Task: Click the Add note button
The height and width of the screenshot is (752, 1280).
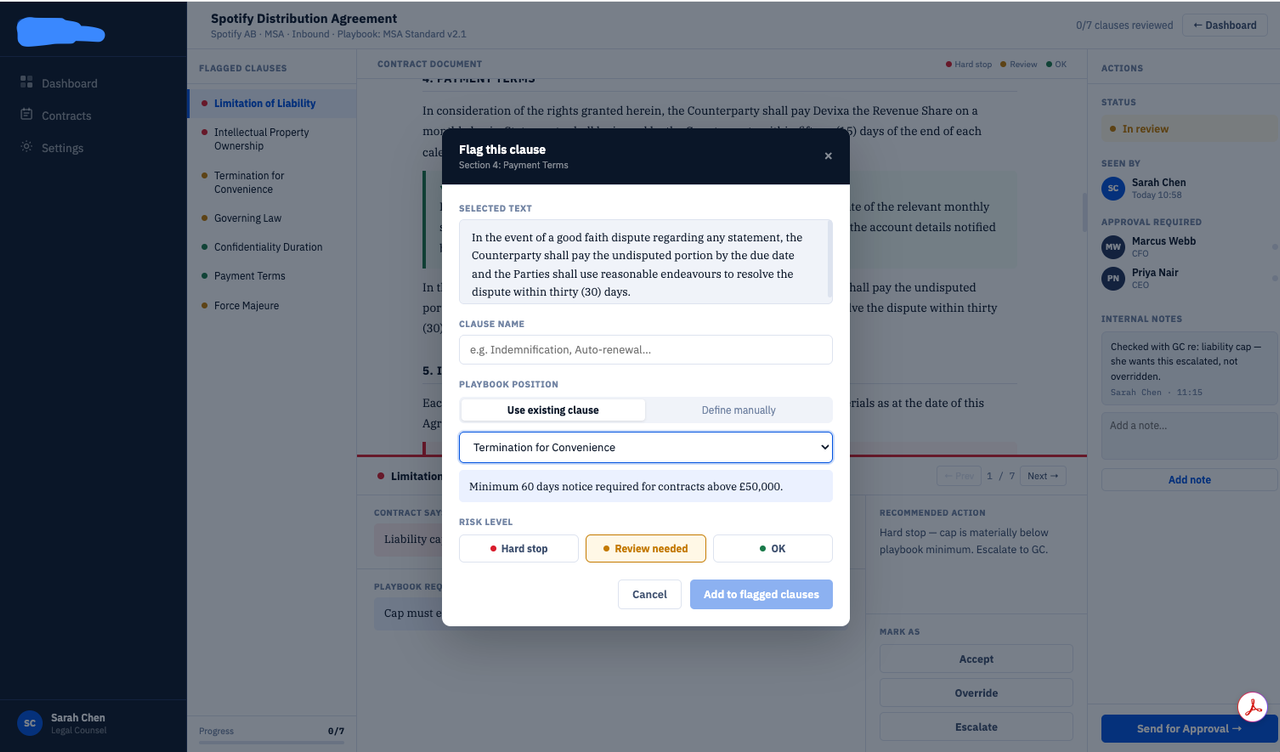Action: click(1189, 480)
